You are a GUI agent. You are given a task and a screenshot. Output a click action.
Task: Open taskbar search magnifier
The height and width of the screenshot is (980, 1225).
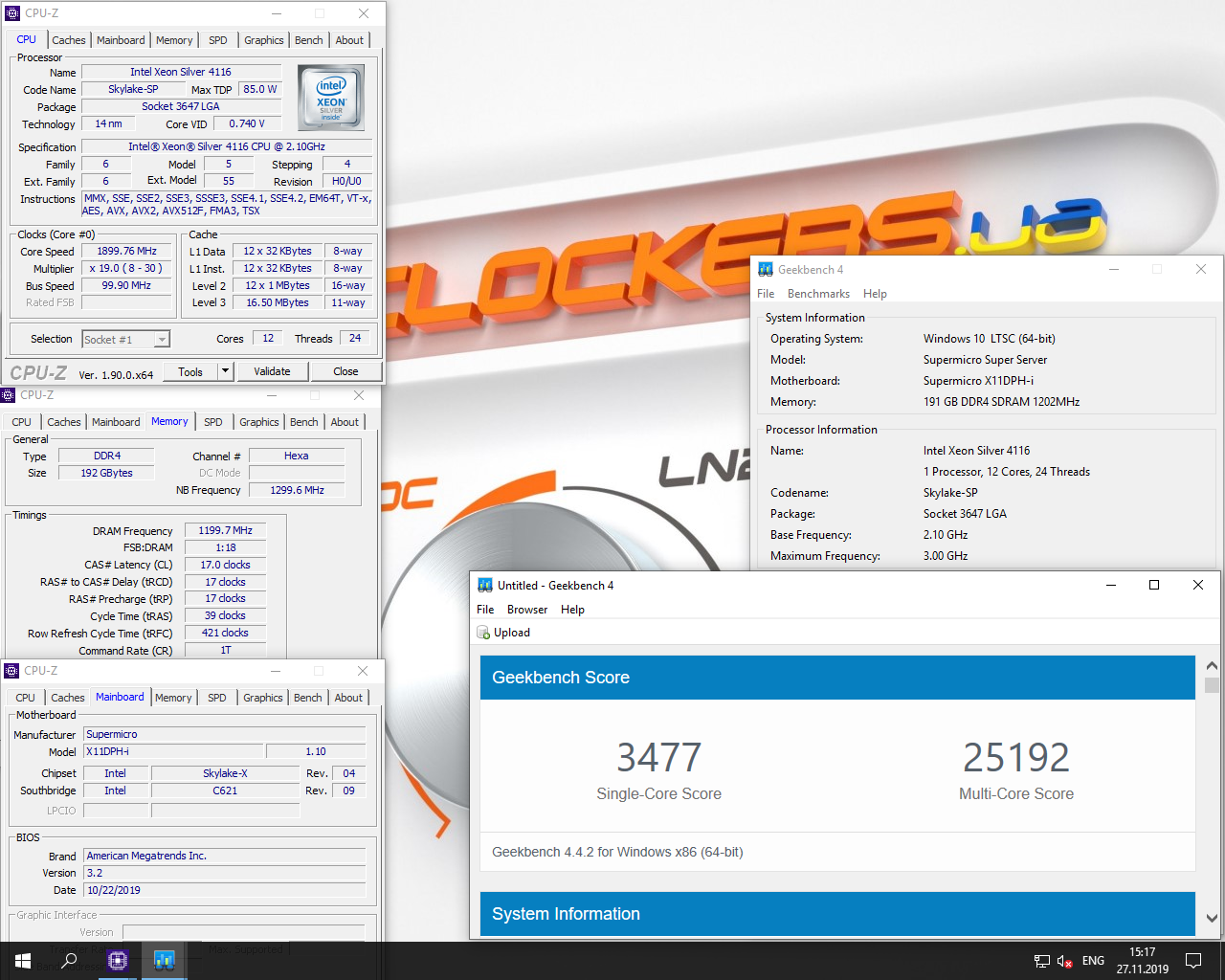click(69, 961)
